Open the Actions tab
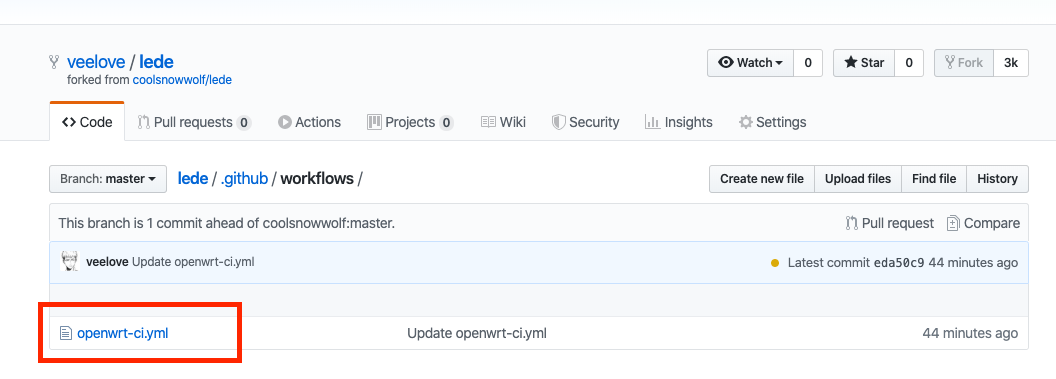The width and height of the screenshot is (1056, 379). [309, 122]
